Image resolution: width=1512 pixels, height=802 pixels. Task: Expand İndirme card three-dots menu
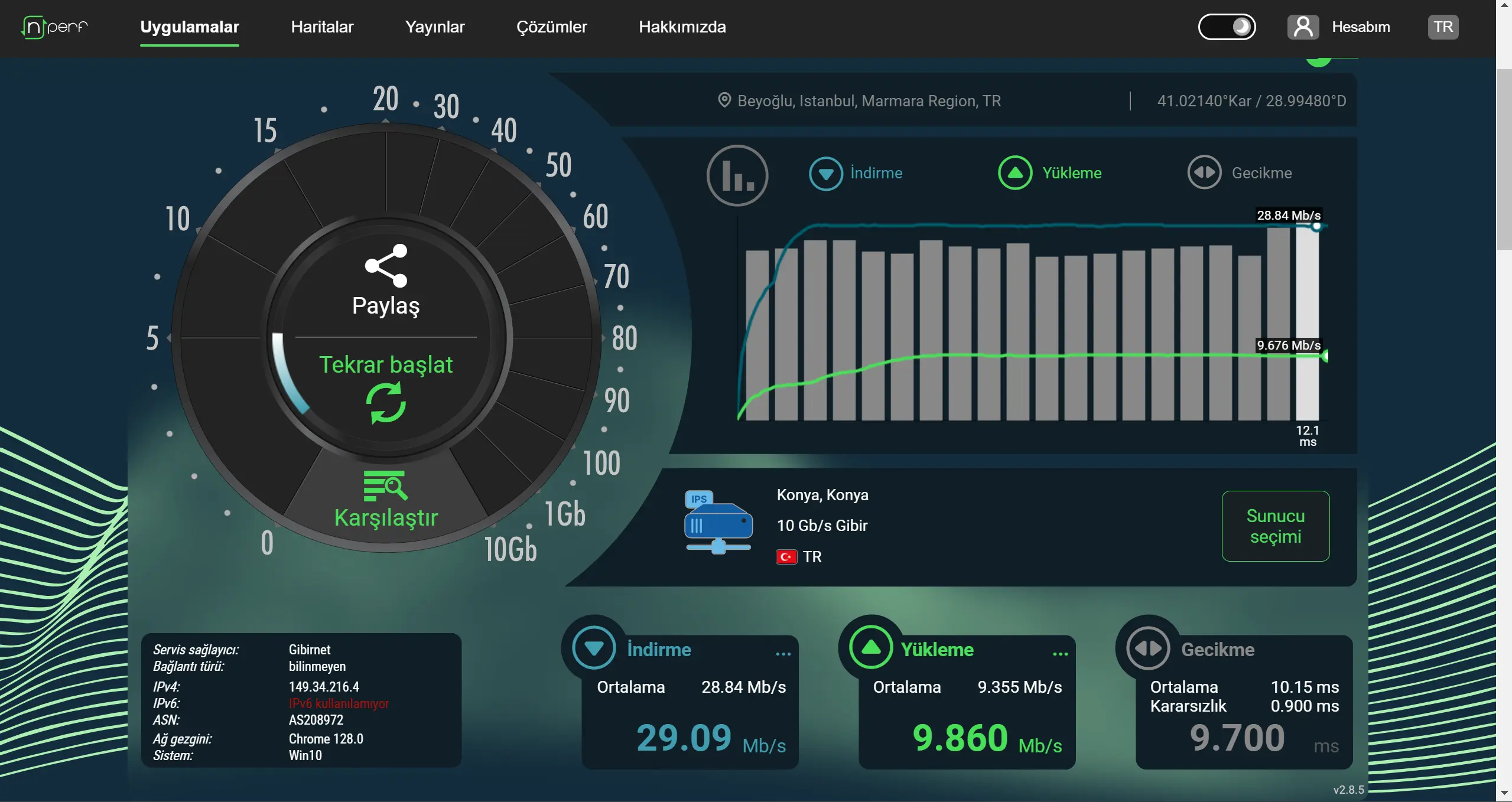[783, 654]
